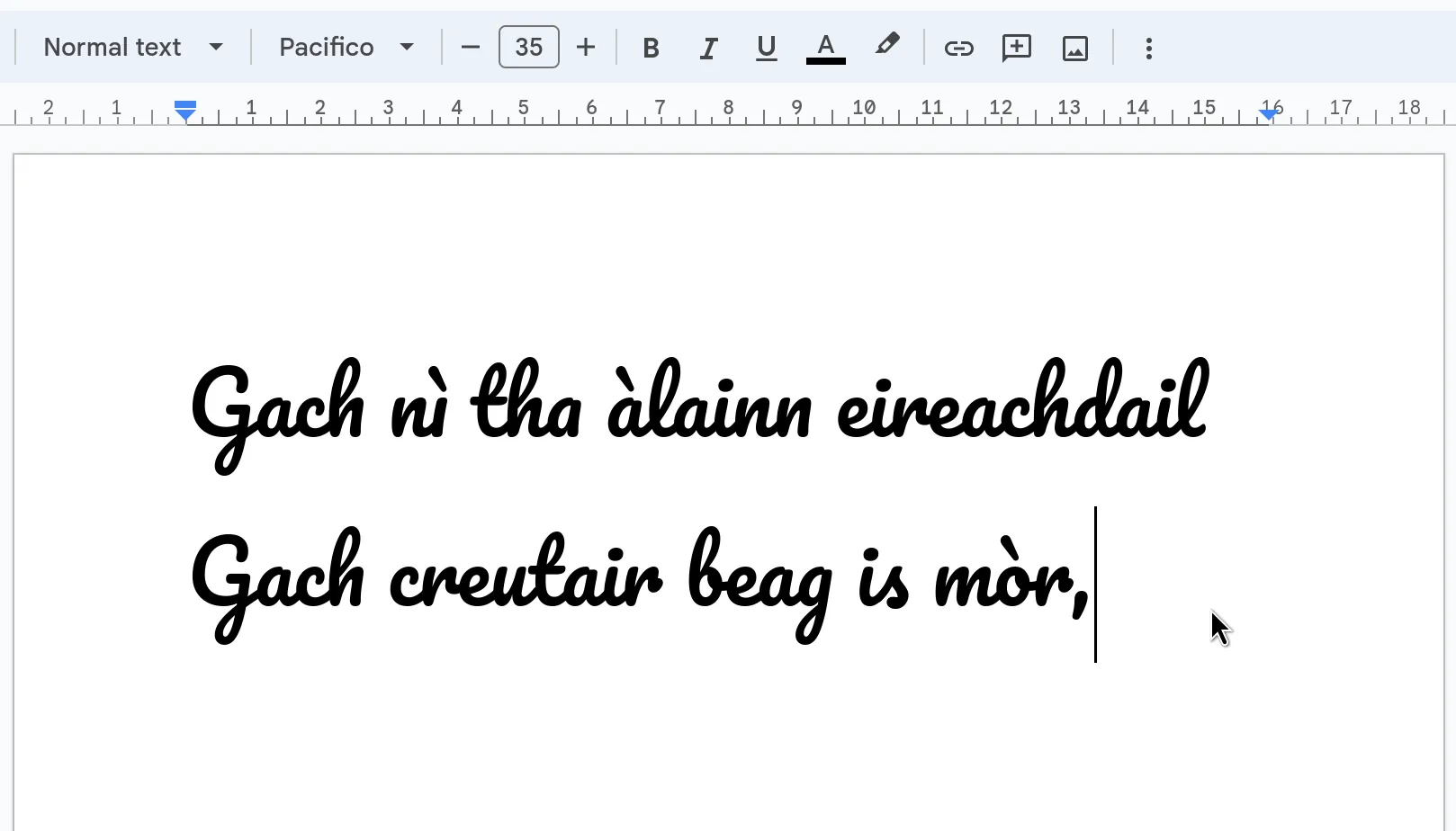Decrease the font size
This screenshot has width=1456, height=831.
pos(470,48)
